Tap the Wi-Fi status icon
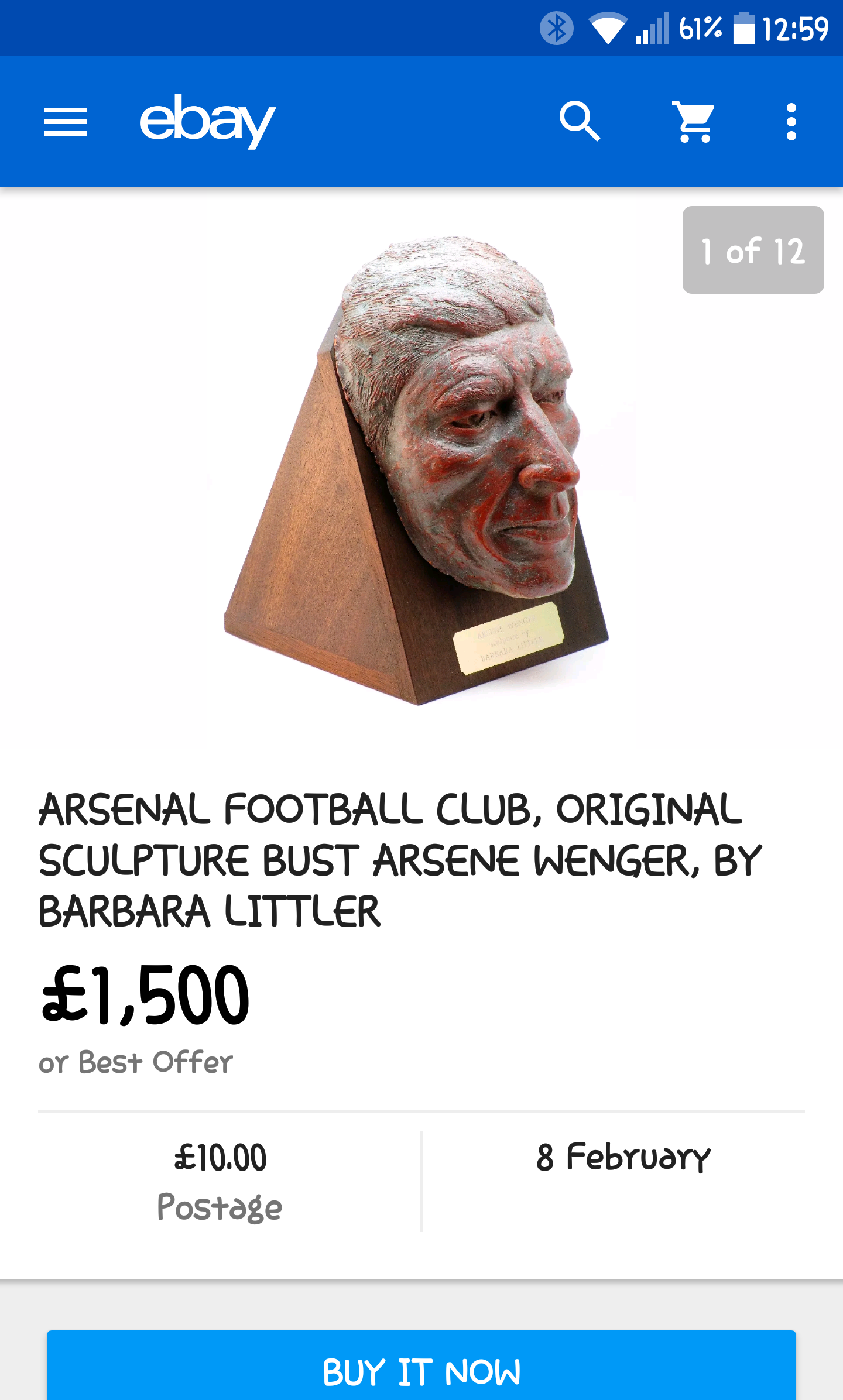Screen dimensions: 843x1400 (608, 28)
